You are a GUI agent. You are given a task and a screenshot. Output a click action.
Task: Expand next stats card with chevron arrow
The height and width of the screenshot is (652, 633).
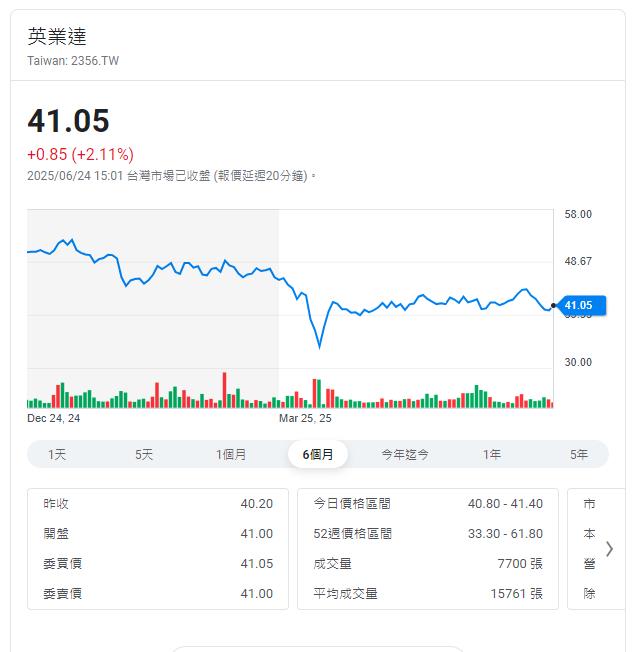coord(609,549)
